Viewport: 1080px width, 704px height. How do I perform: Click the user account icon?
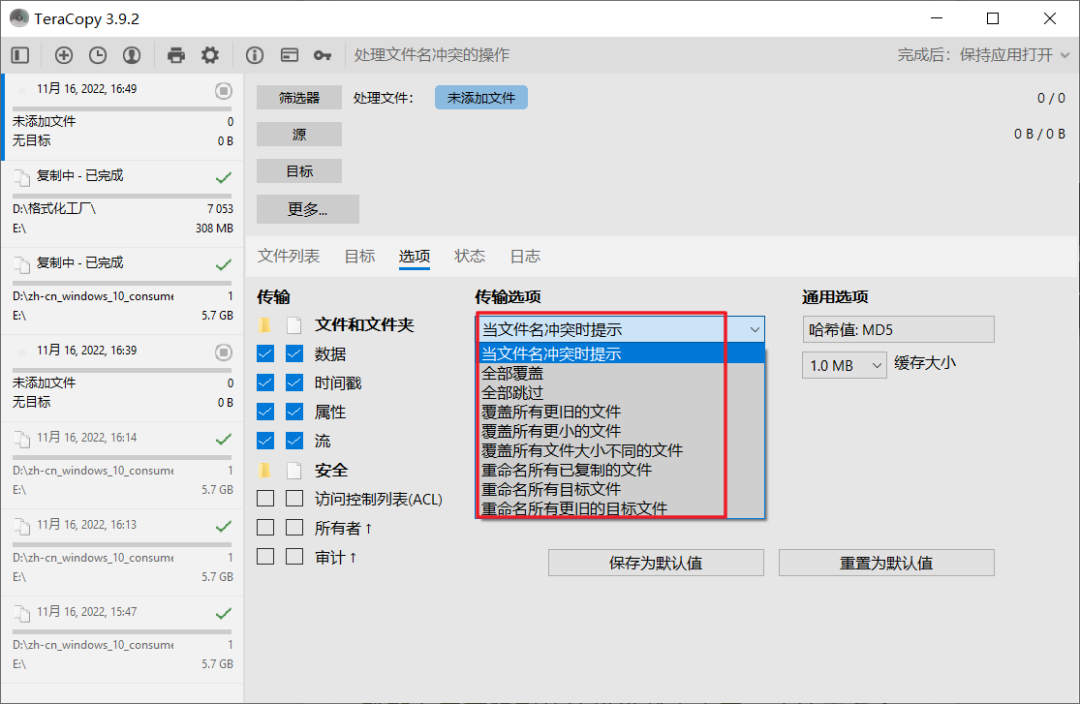tap(131, 55)
